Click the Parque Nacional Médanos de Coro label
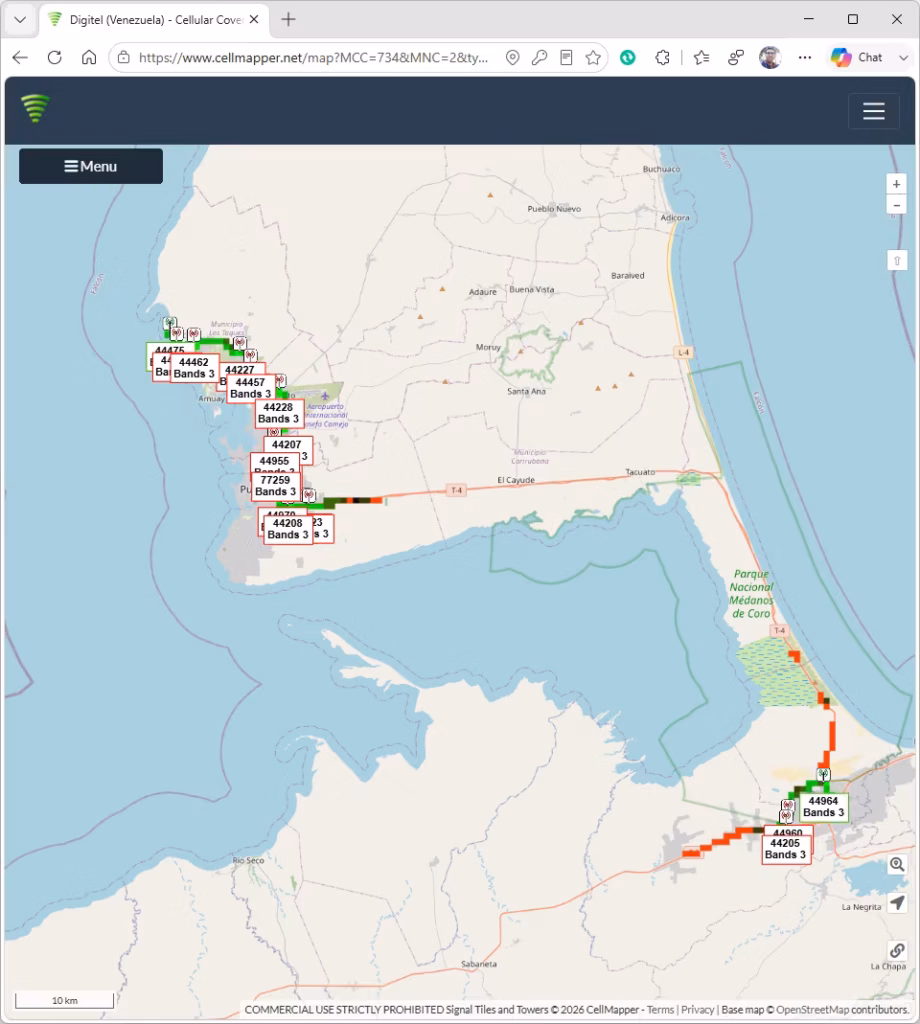Image resolution: width=920 pixels, height=1024 pixels. [752, 594]
